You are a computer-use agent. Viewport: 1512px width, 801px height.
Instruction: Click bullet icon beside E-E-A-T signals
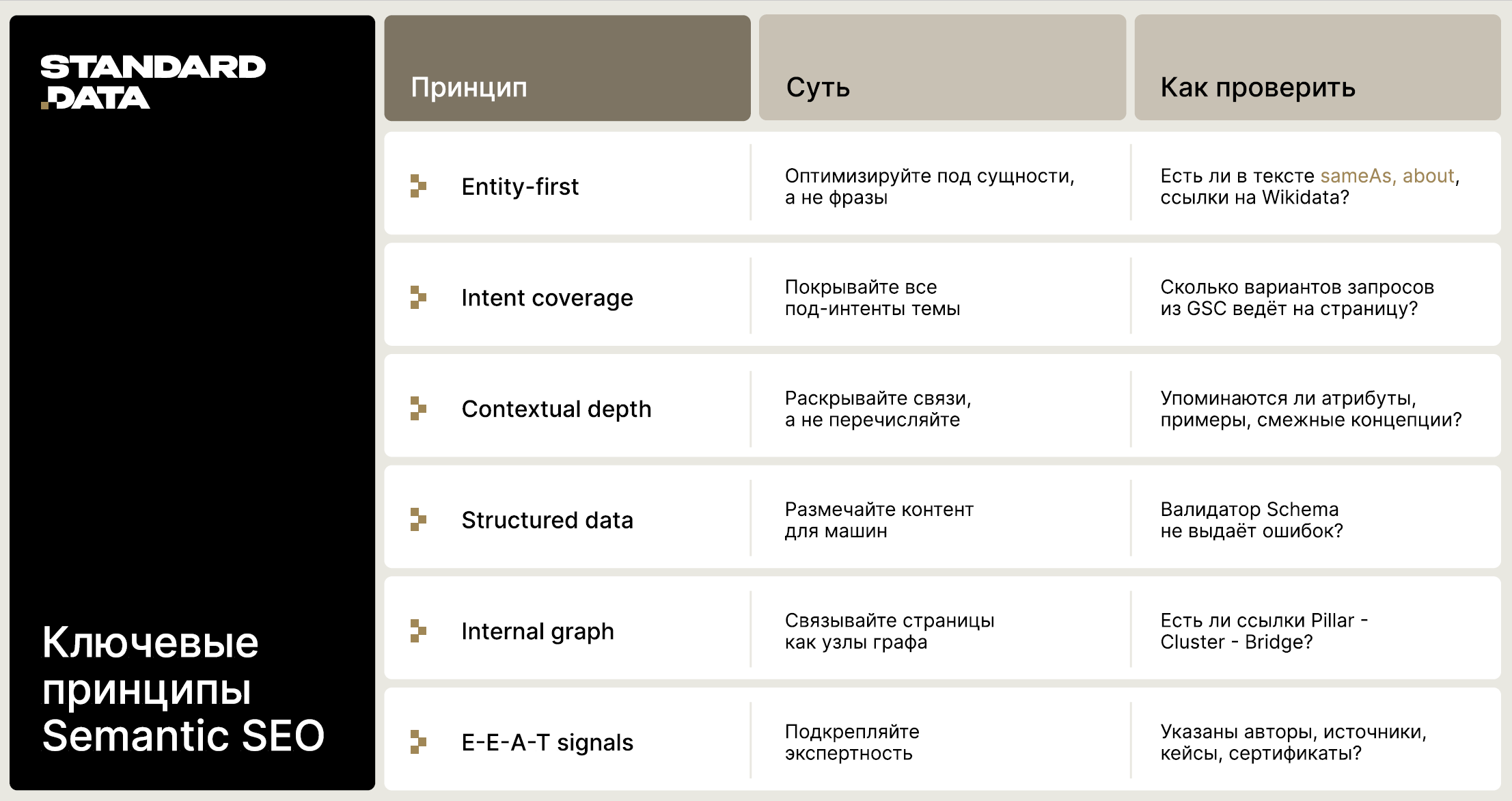(x=418, y=742)
